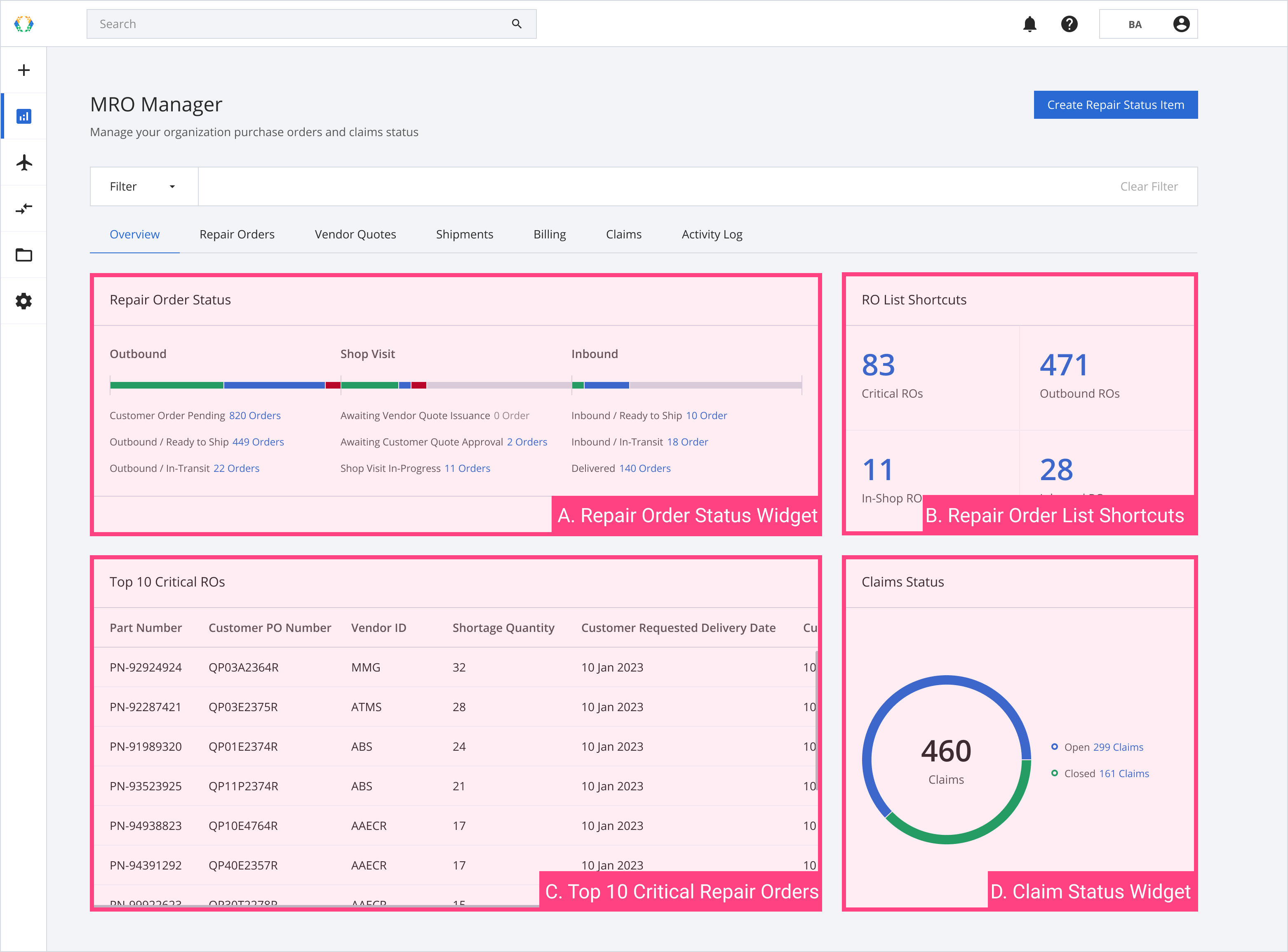Viewport: 1288px width, 952px height.
Task: Go to the Claims tab
Action: tap(623, 234)
